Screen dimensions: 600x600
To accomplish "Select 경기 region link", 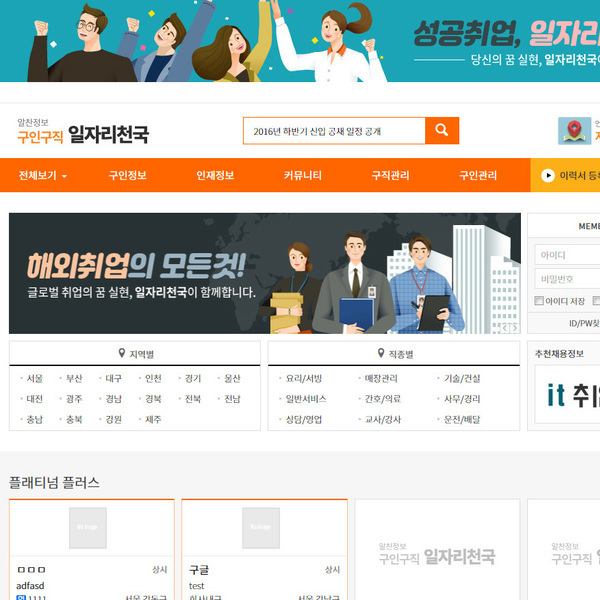I will pyautogui.click(x=193, y=378).
